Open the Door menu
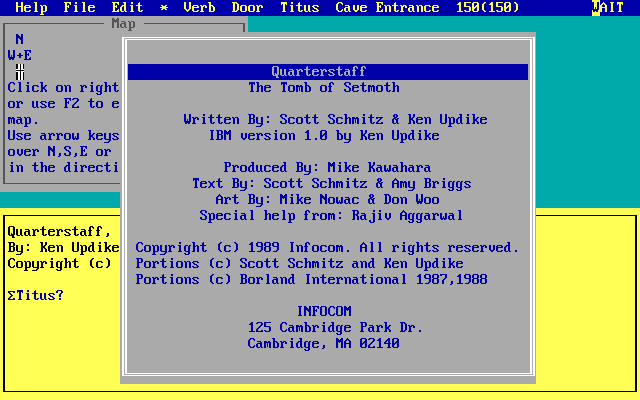This screenshot has height=400, width=640. click(247, 7)
